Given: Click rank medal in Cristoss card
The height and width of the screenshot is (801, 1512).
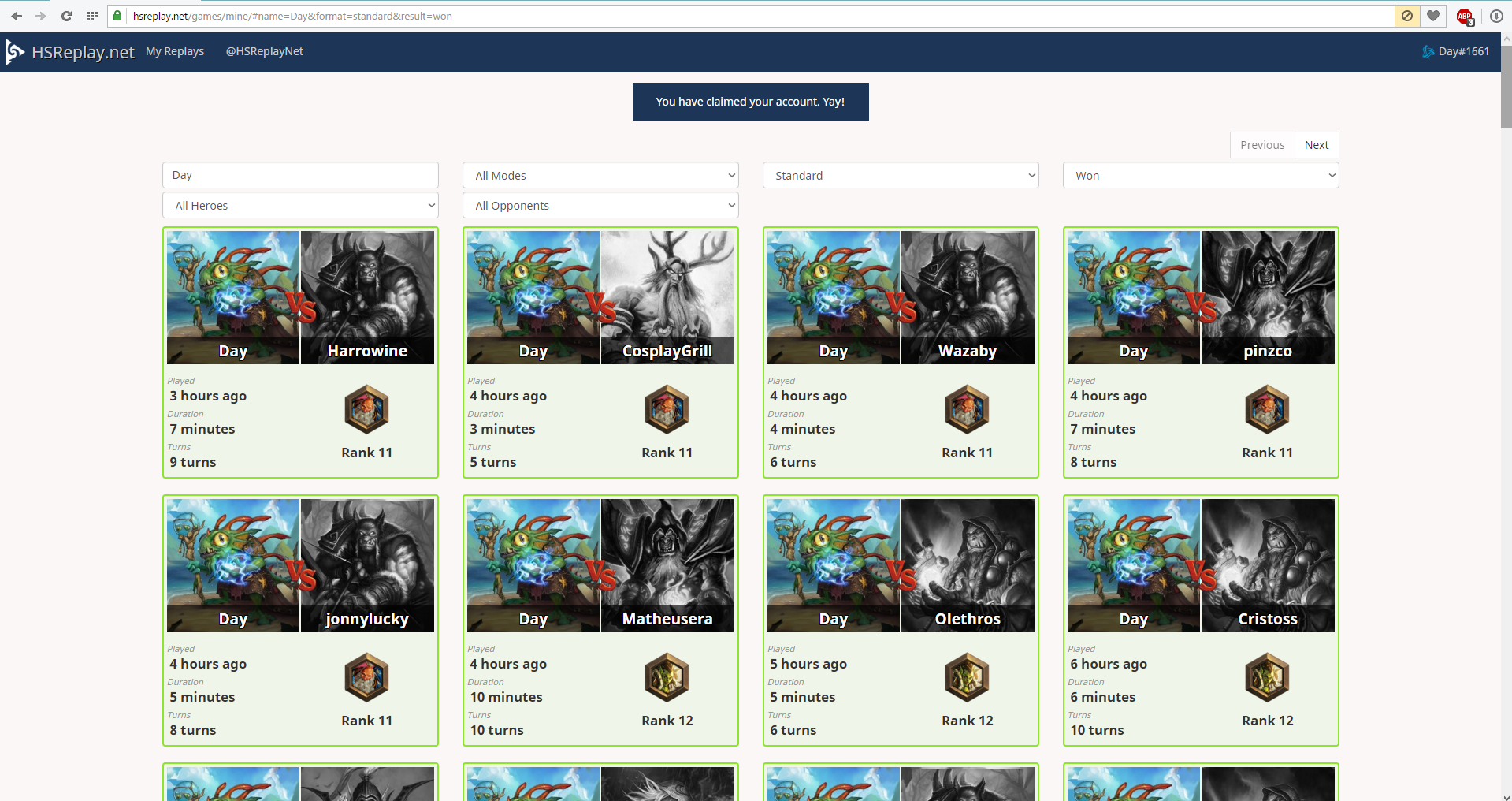Looking at the screenshot, I should click(1267, 677).
